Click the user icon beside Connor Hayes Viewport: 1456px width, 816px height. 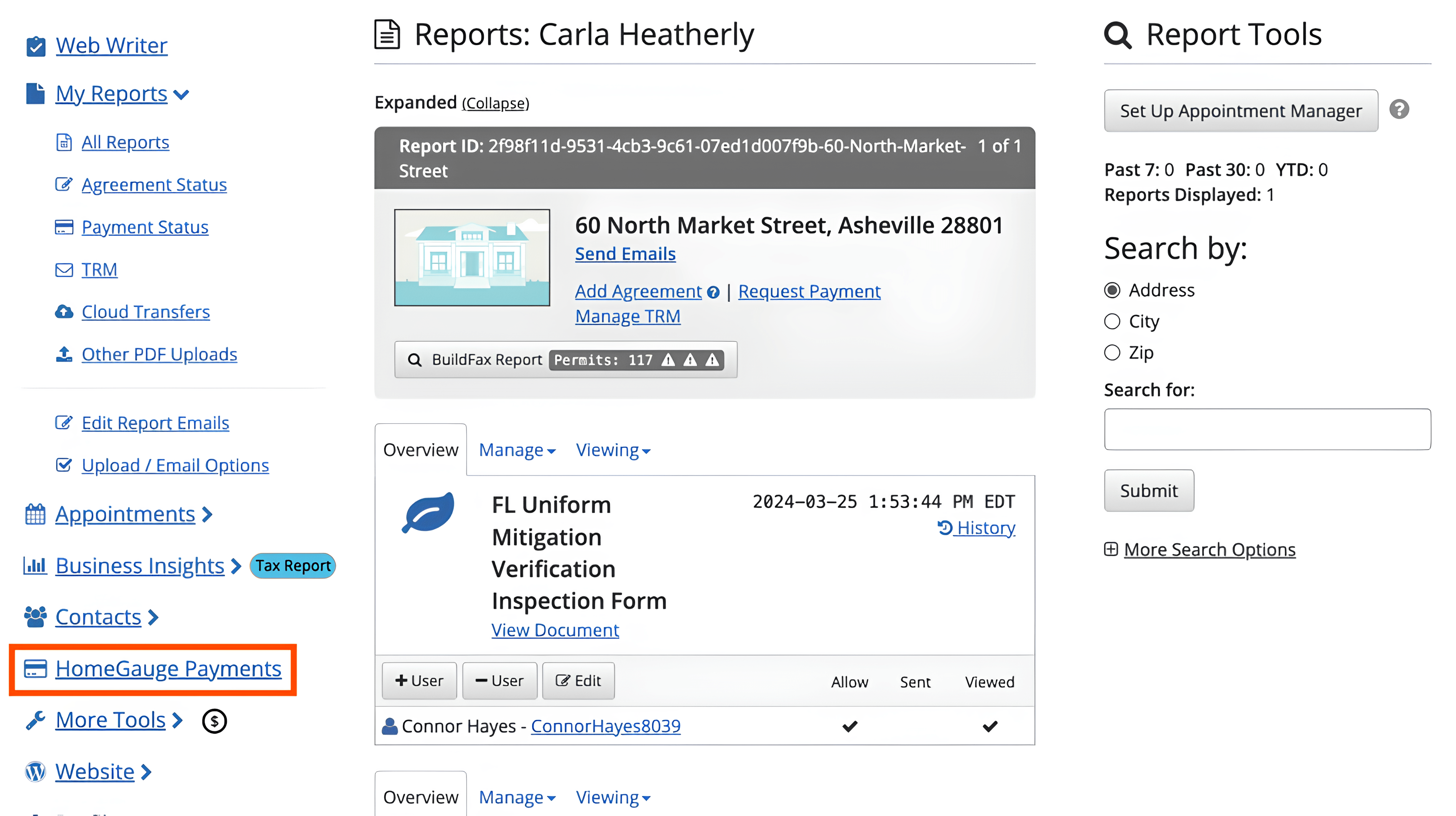390,726
